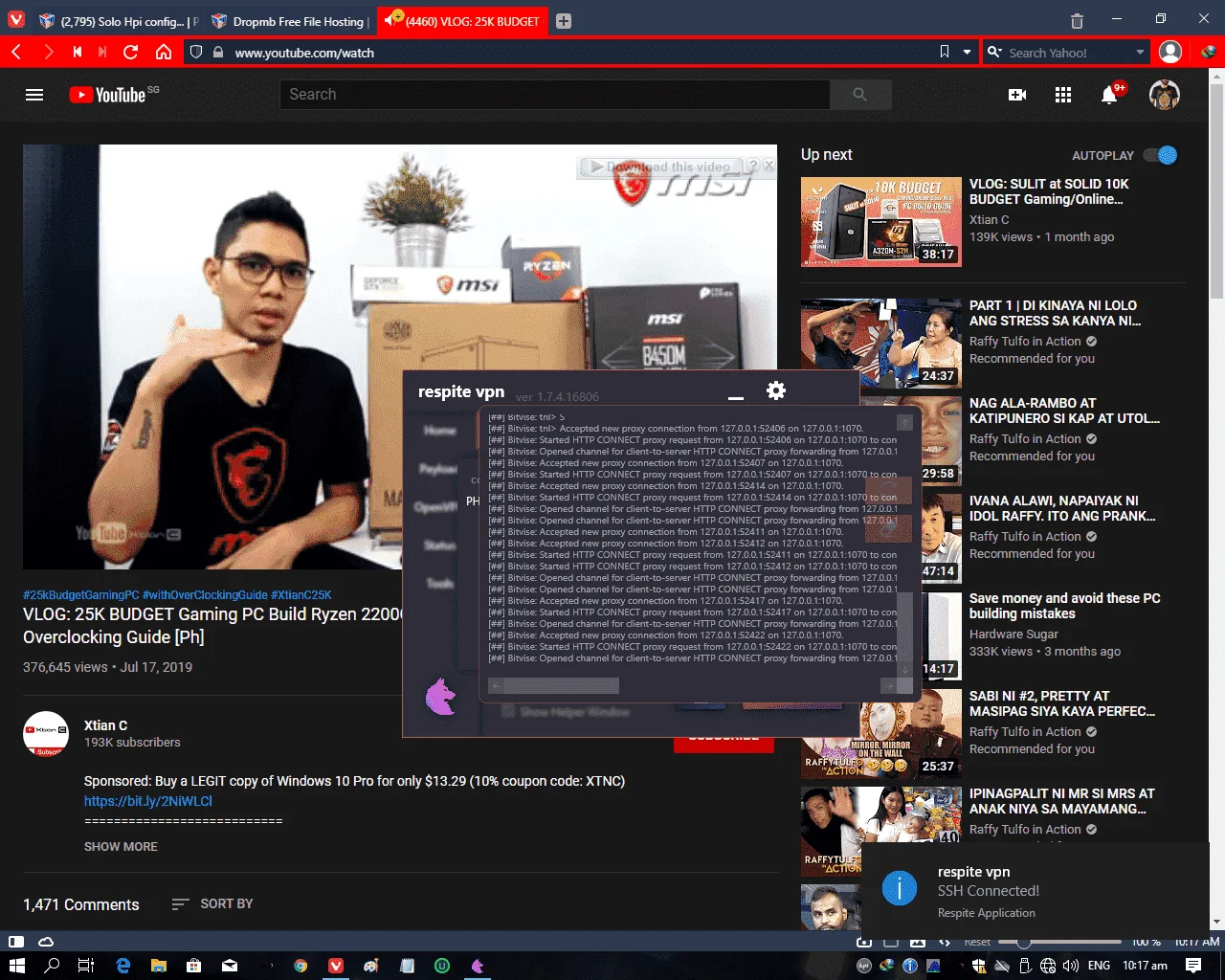Screen dimensions: 1225x980
Task: Open the tracker blocker shield icon
Action: pyautogui.click(x=196, y=53)
